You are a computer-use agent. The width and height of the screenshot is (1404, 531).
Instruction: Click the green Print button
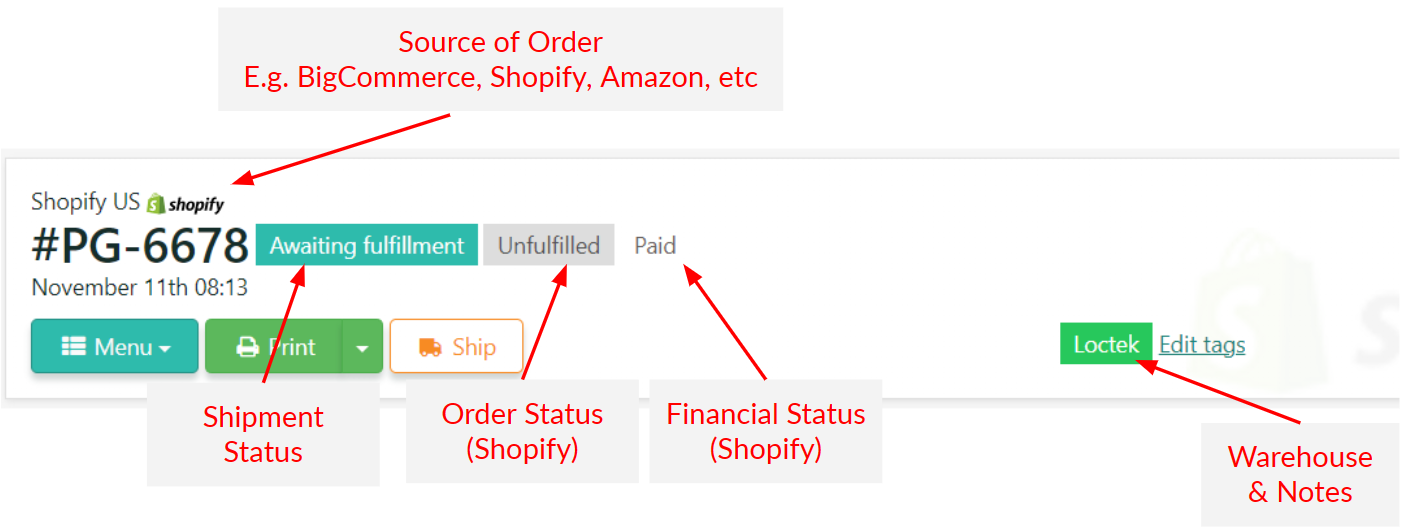274,346
